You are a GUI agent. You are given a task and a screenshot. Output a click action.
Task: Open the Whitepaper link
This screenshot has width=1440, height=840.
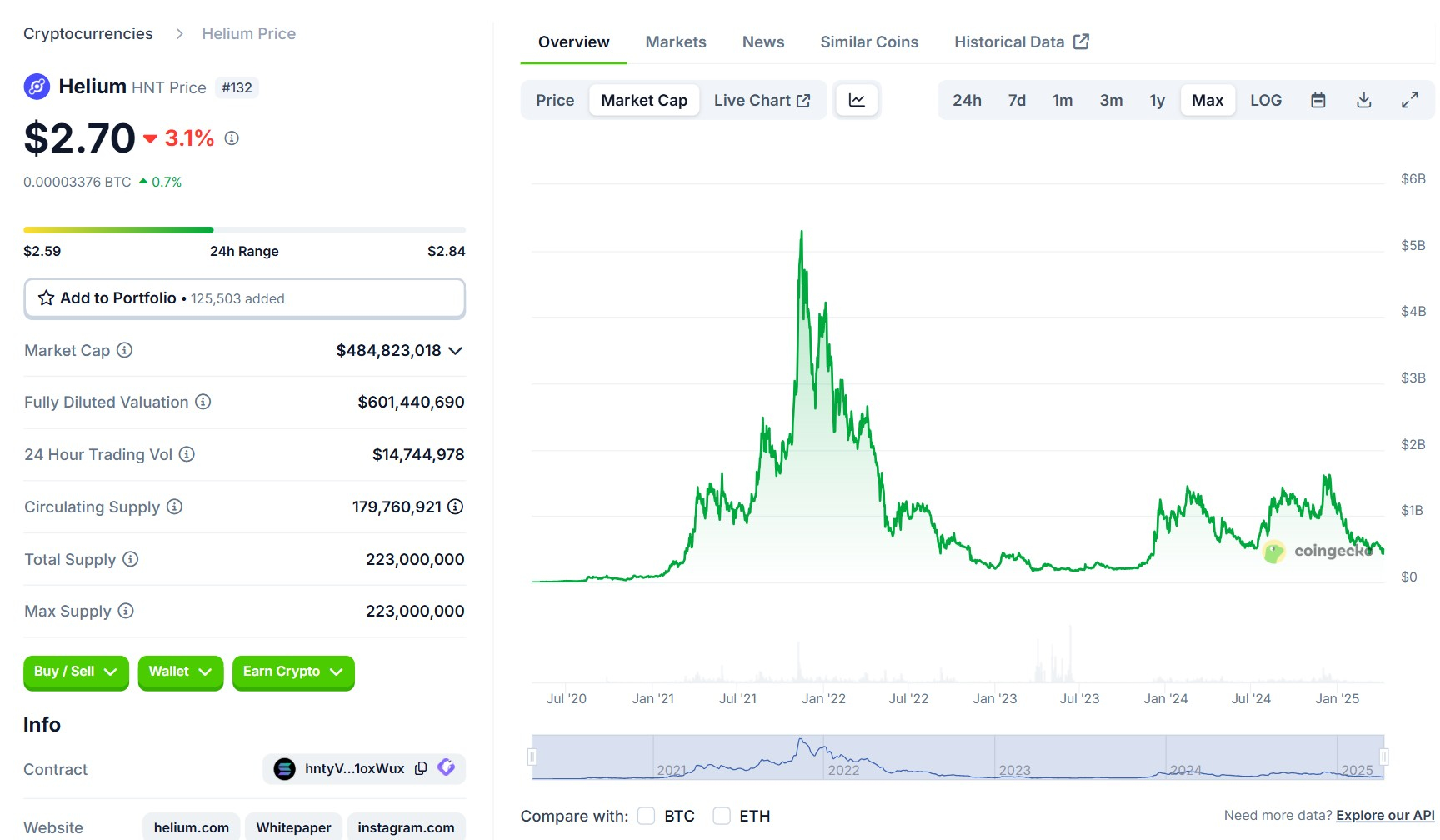[293, 827]
